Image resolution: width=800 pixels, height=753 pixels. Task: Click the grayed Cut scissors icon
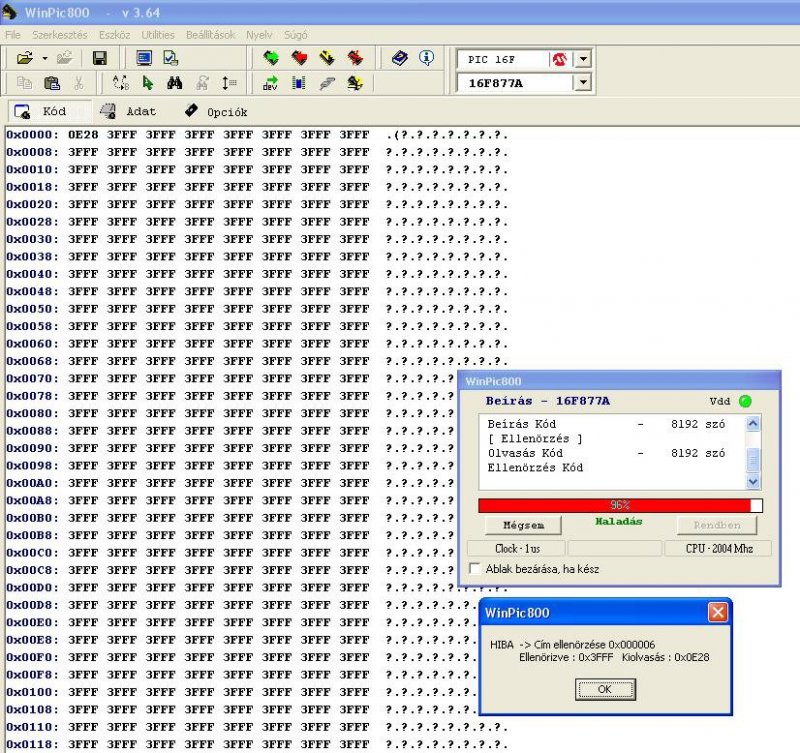pyautogui.click(x=79, y=83)
